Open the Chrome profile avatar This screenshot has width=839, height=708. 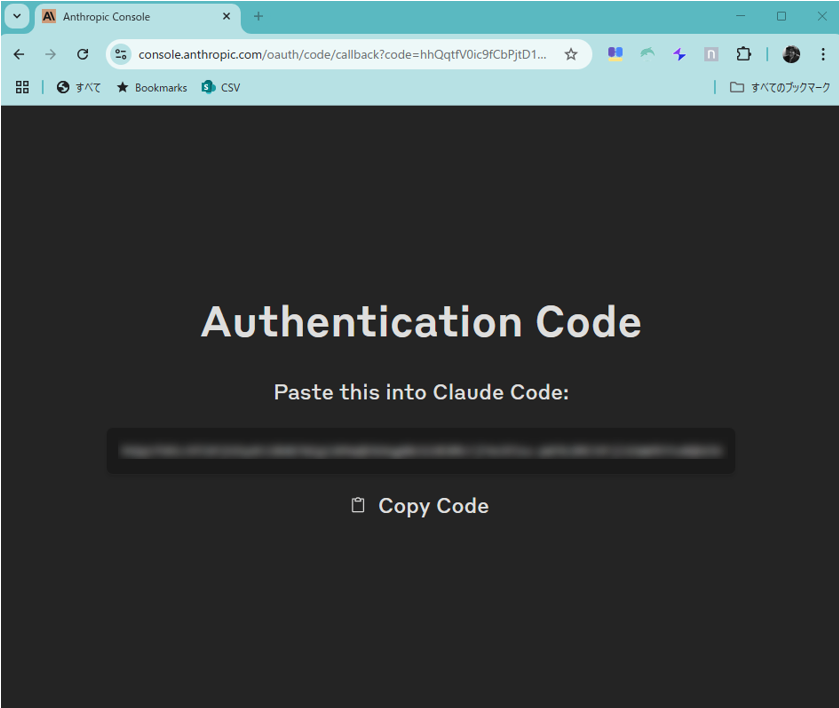point(791,54)
